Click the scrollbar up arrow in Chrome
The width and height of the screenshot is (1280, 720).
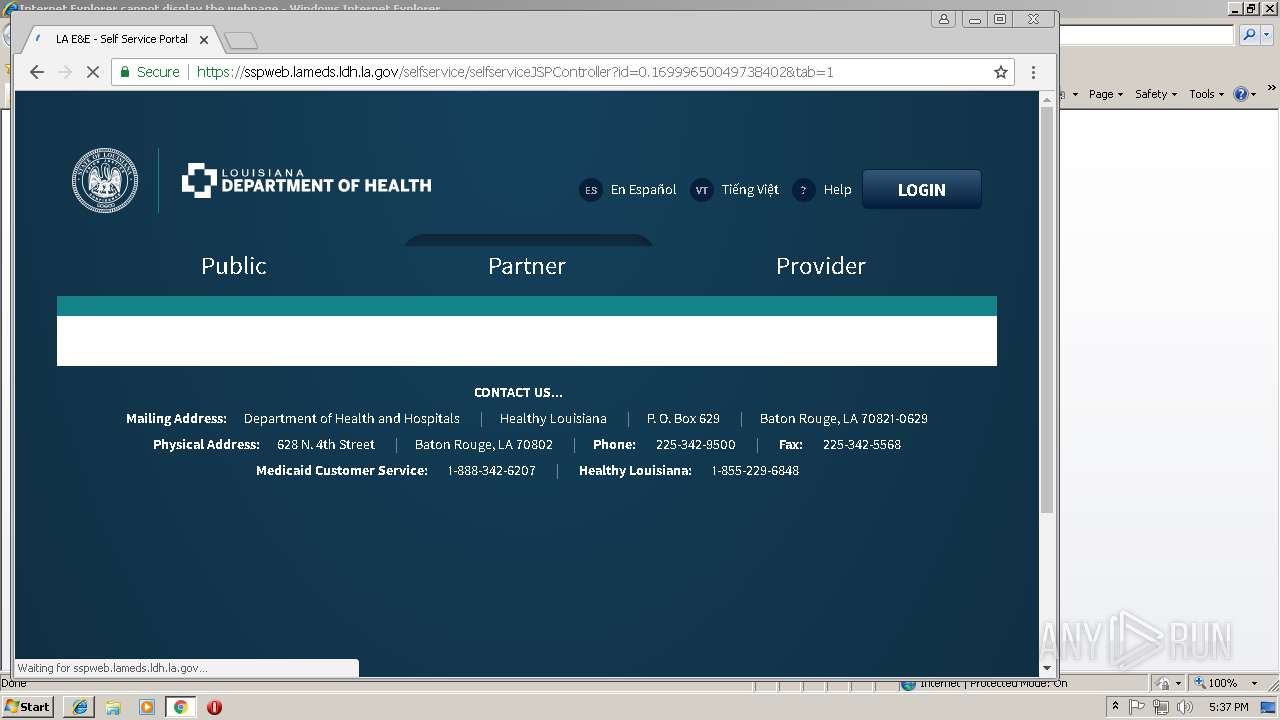[x=1047, y=98]
